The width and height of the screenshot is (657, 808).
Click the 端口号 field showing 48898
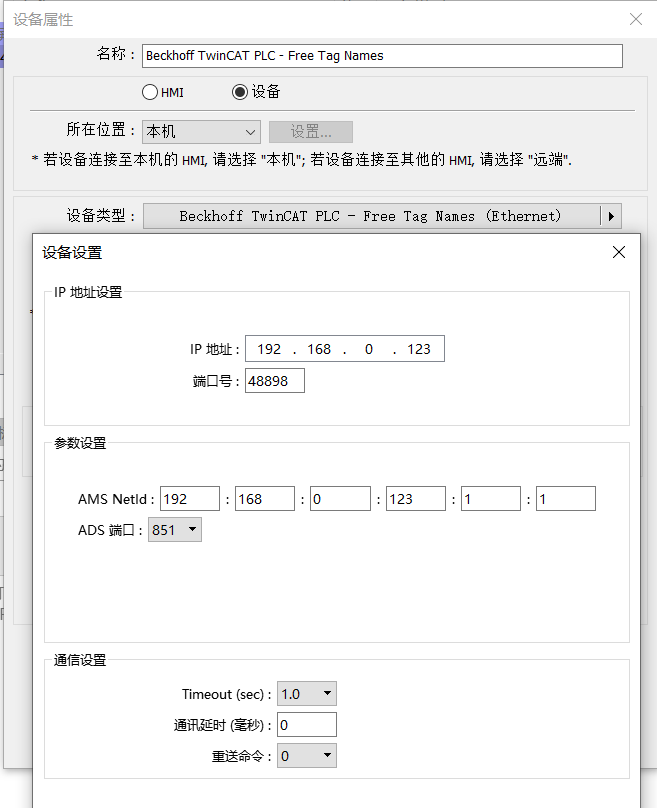click(274, 381)
